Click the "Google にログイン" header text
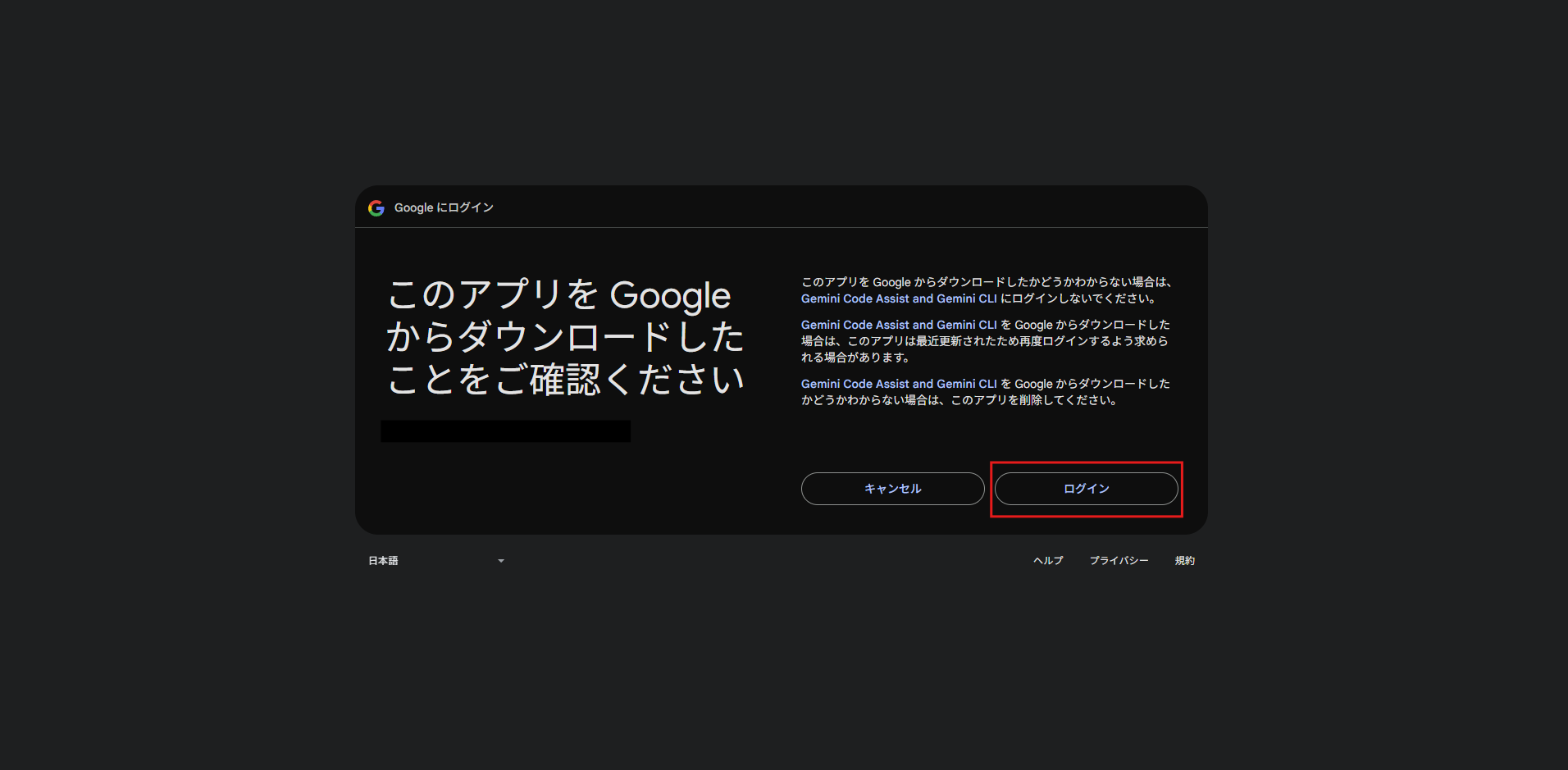1568x770 pixels. tap(444, 208)
